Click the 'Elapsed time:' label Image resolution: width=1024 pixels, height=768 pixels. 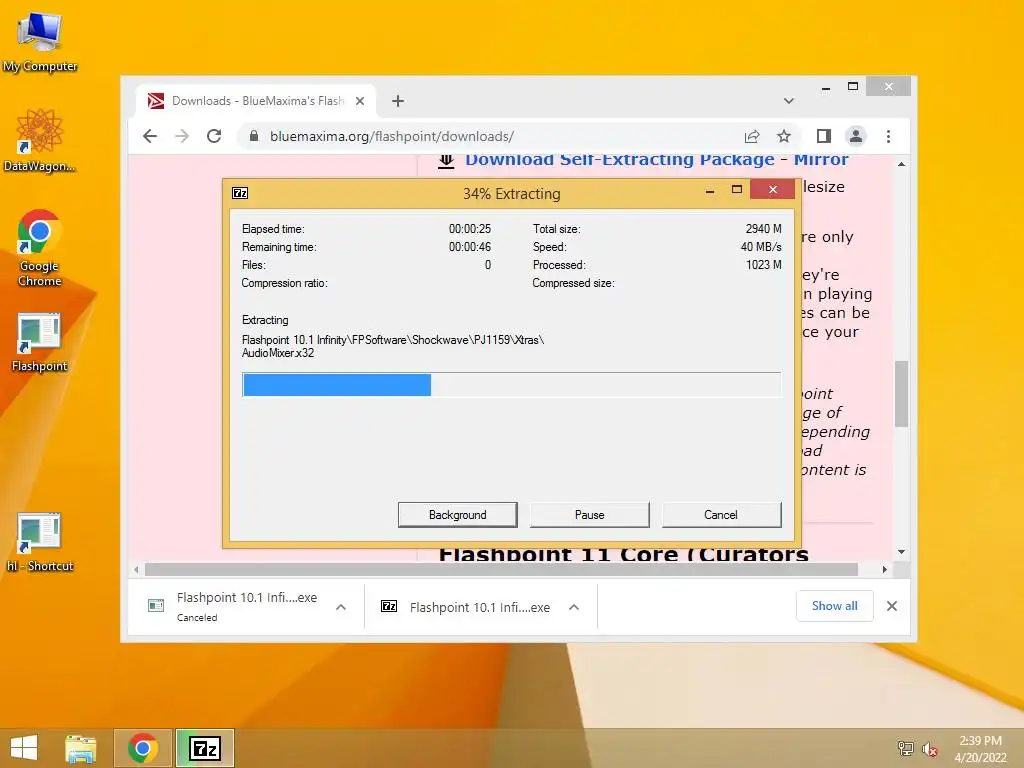point(273,229)
